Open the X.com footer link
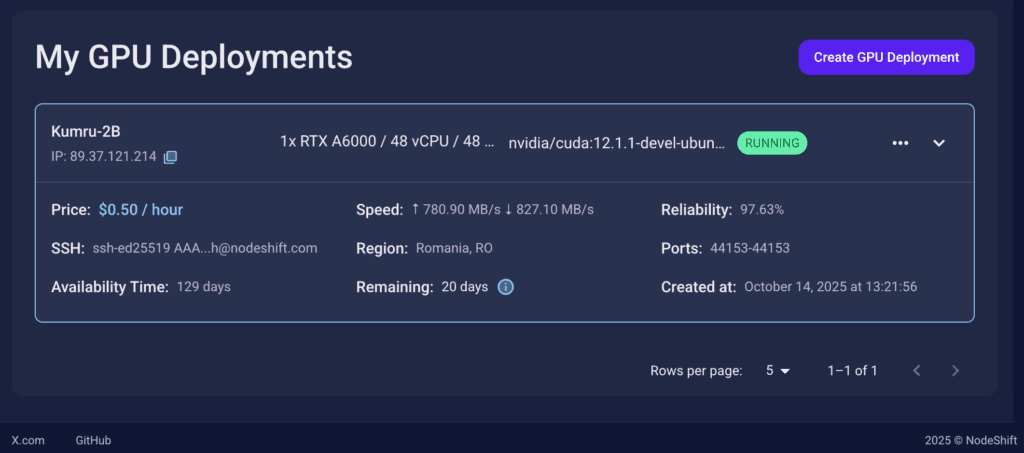1024x453 pixels. (28, 440)
